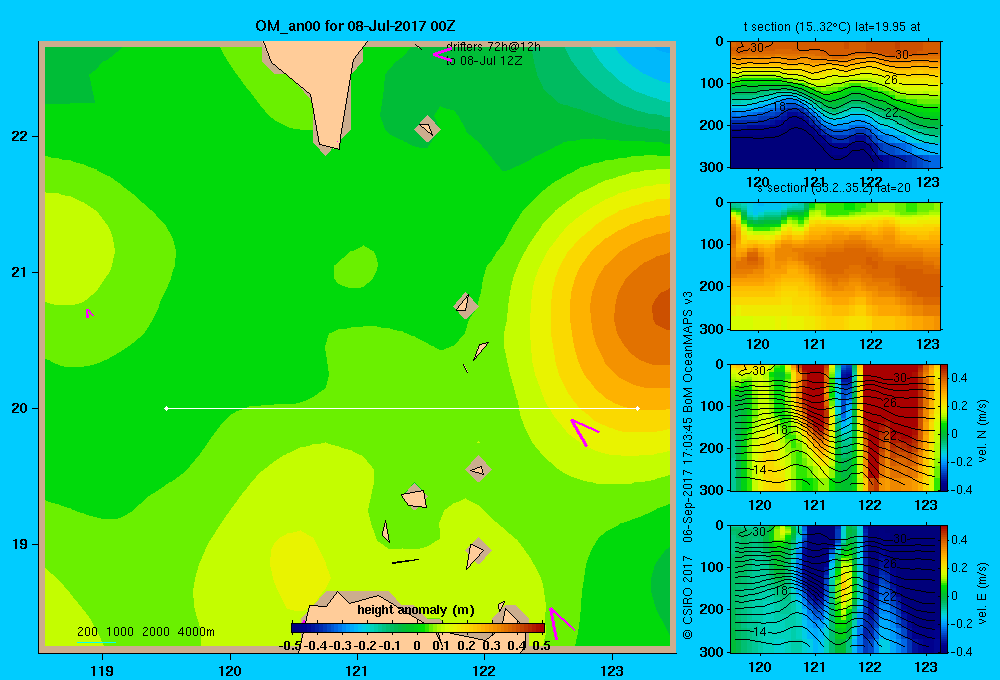Click latitude label 20 on the main map

pyautogui.click(x=20, y=408)
